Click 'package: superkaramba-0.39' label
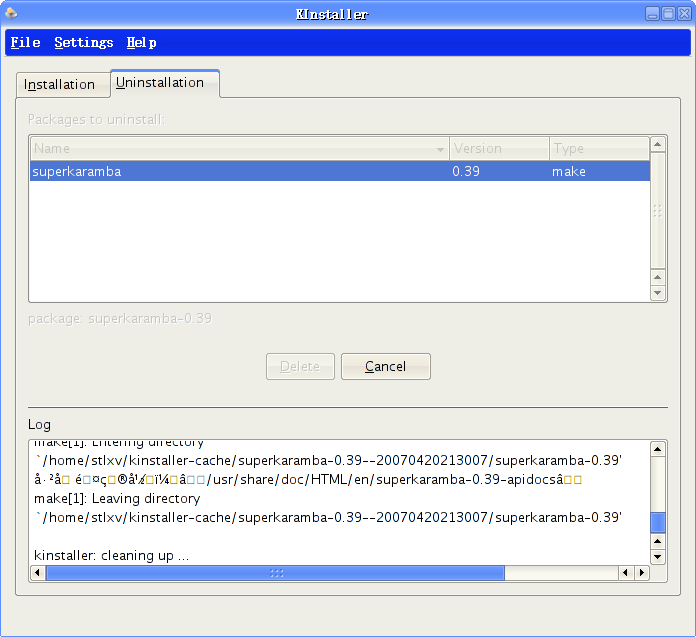This screenshot has width=696, height=637. [x=120, y=319]
